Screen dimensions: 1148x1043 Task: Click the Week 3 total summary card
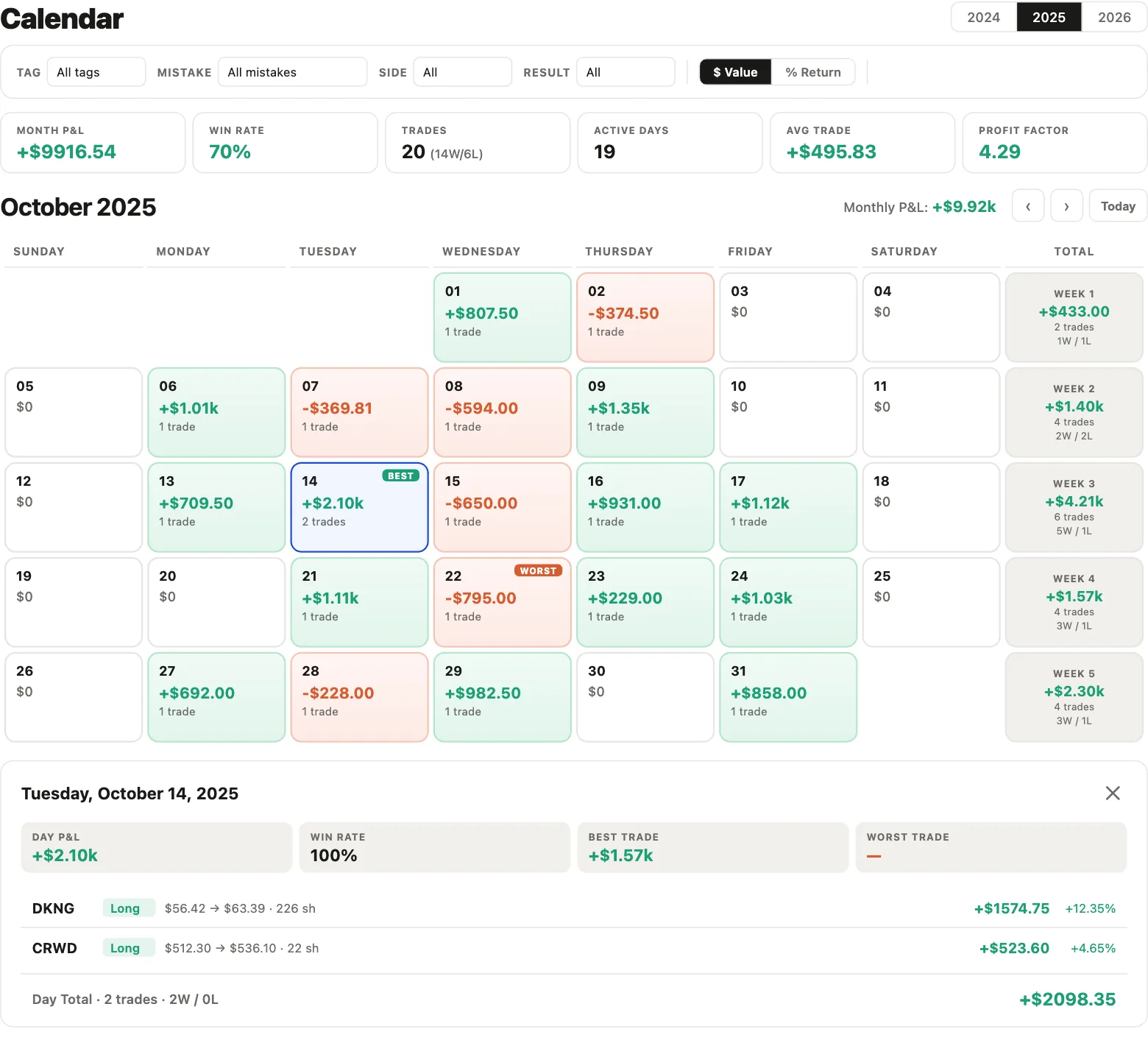(1074, 507)
